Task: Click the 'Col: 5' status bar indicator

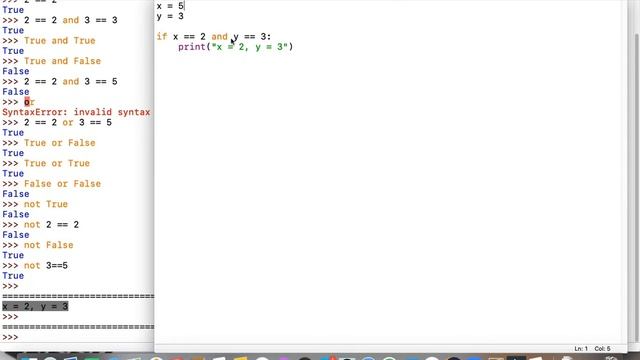Action: pos(602,349)
